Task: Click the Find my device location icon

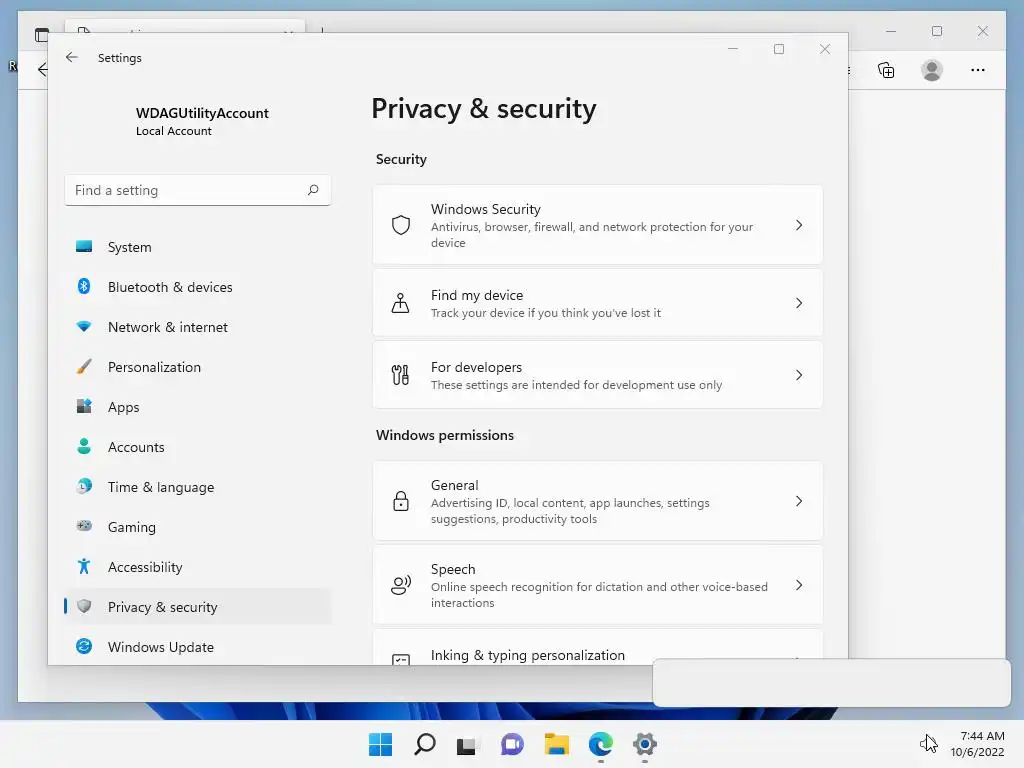Action: pos(400,303)
